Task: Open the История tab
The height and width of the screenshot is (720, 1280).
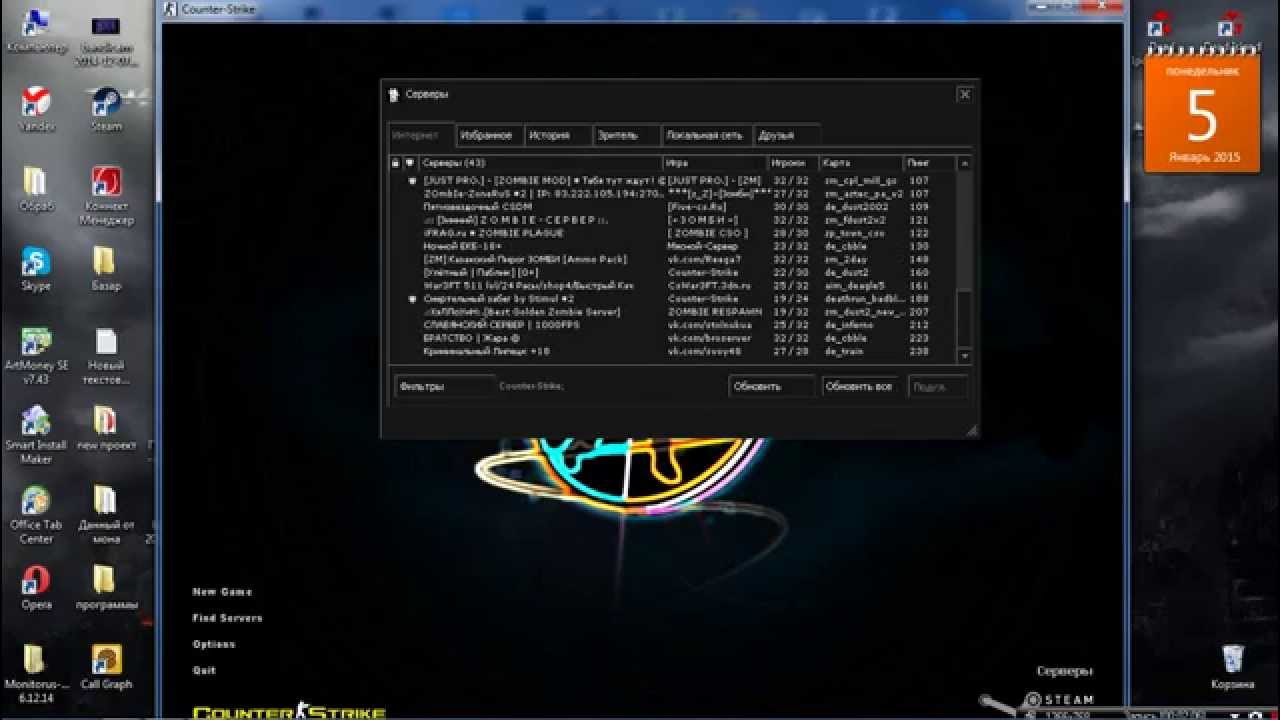Action: point(557,135)
